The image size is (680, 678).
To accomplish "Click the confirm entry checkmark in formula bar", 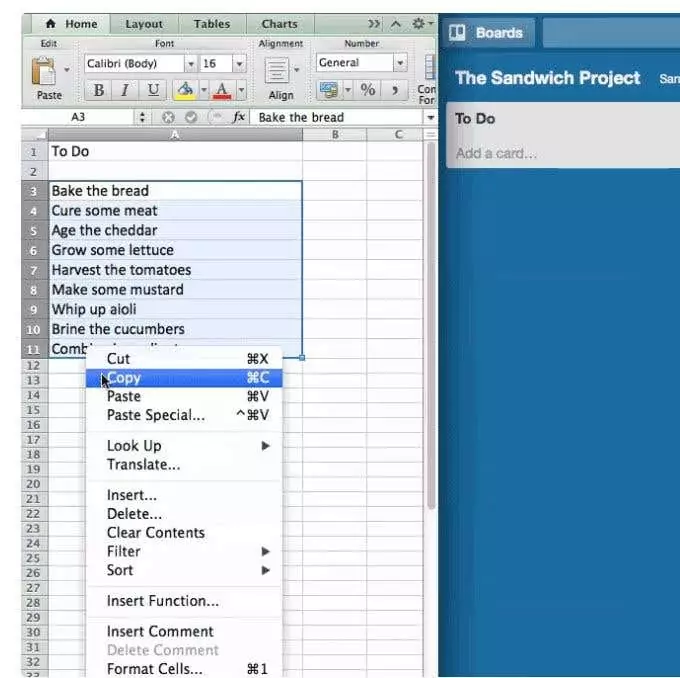I will (191, 117).
